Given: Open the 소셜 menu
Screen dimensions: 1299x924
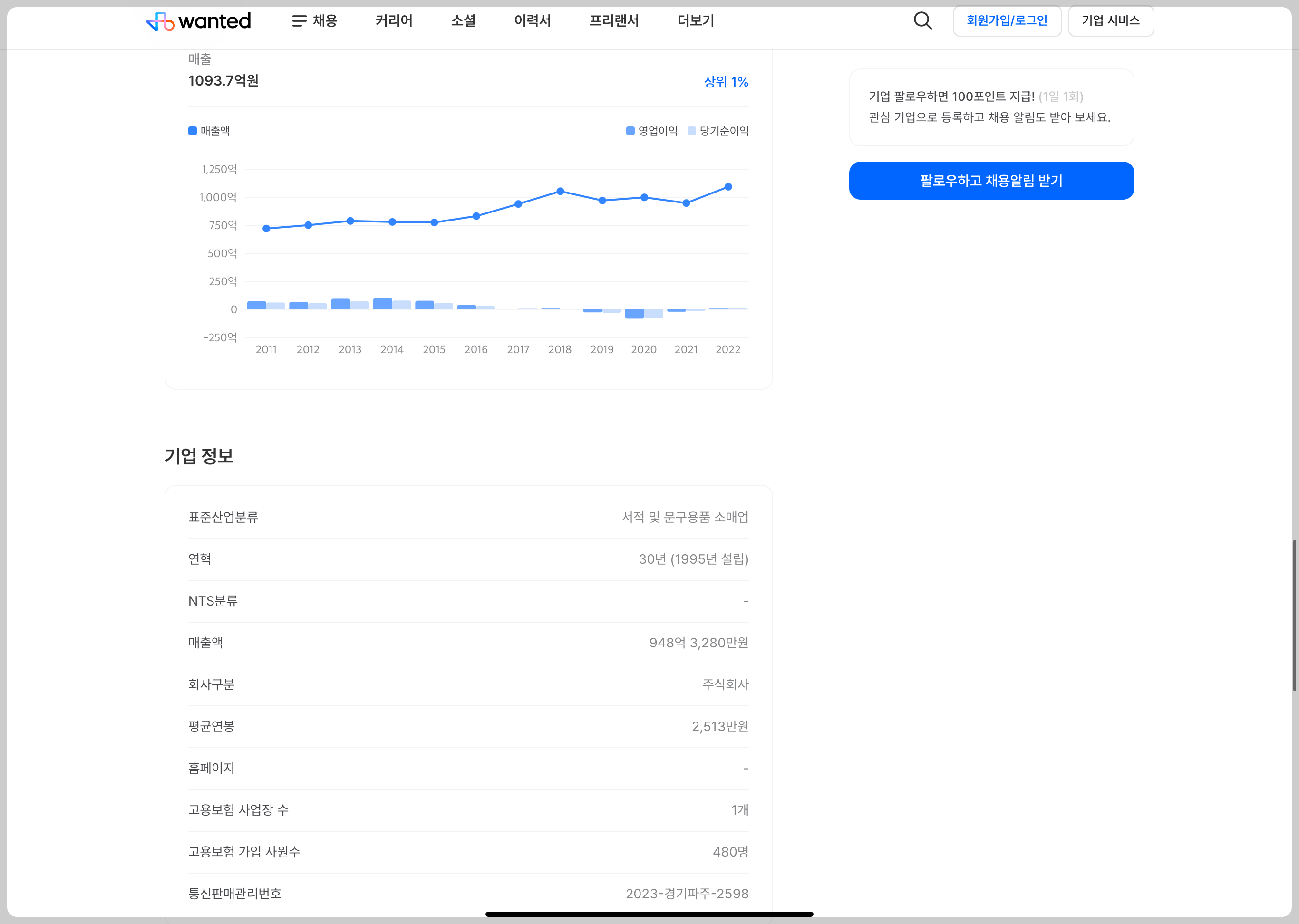Looking at the screenshot, I should tap(463, 21).
